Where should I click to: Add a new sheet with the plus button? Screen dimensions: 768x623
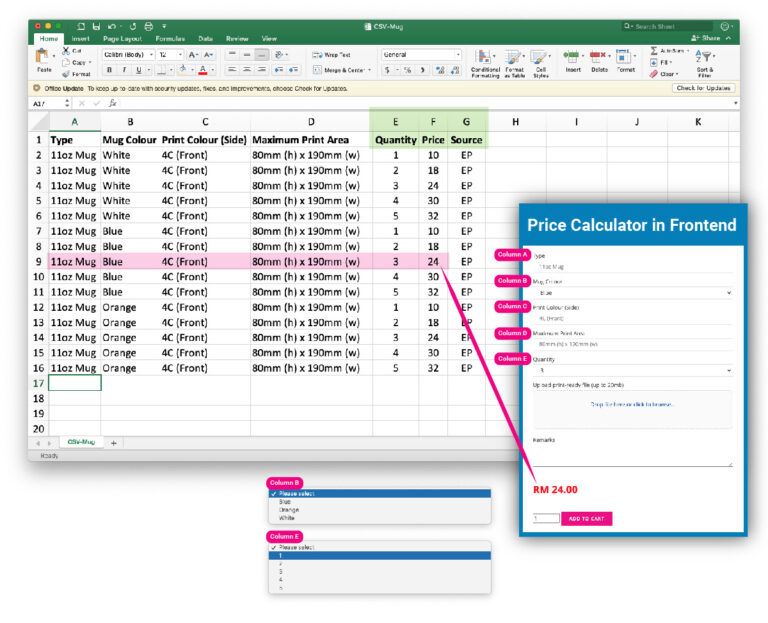click(114, 443)
